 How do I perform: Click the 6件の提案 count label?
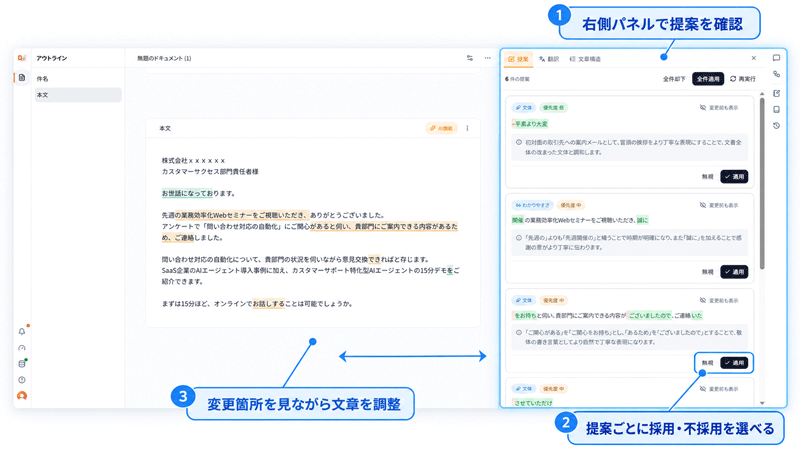click(517, 79)
